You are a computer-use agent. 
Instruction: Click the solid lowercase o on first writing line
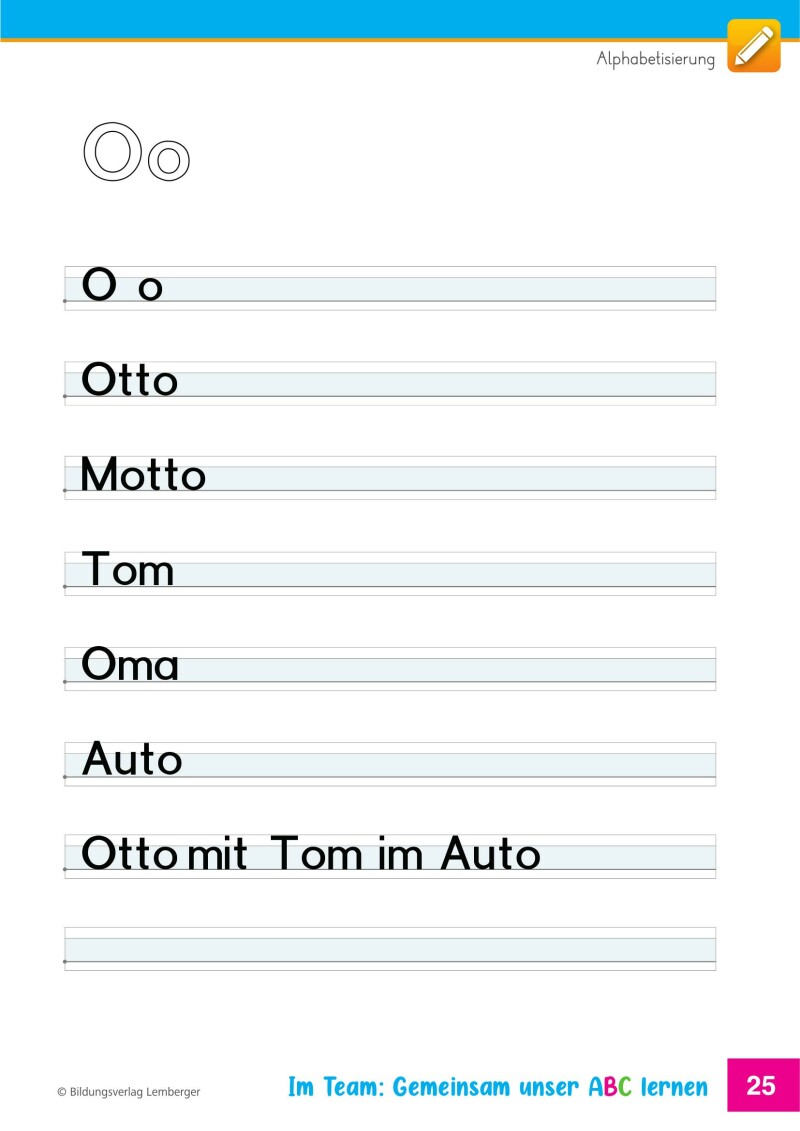pos(150,289)
